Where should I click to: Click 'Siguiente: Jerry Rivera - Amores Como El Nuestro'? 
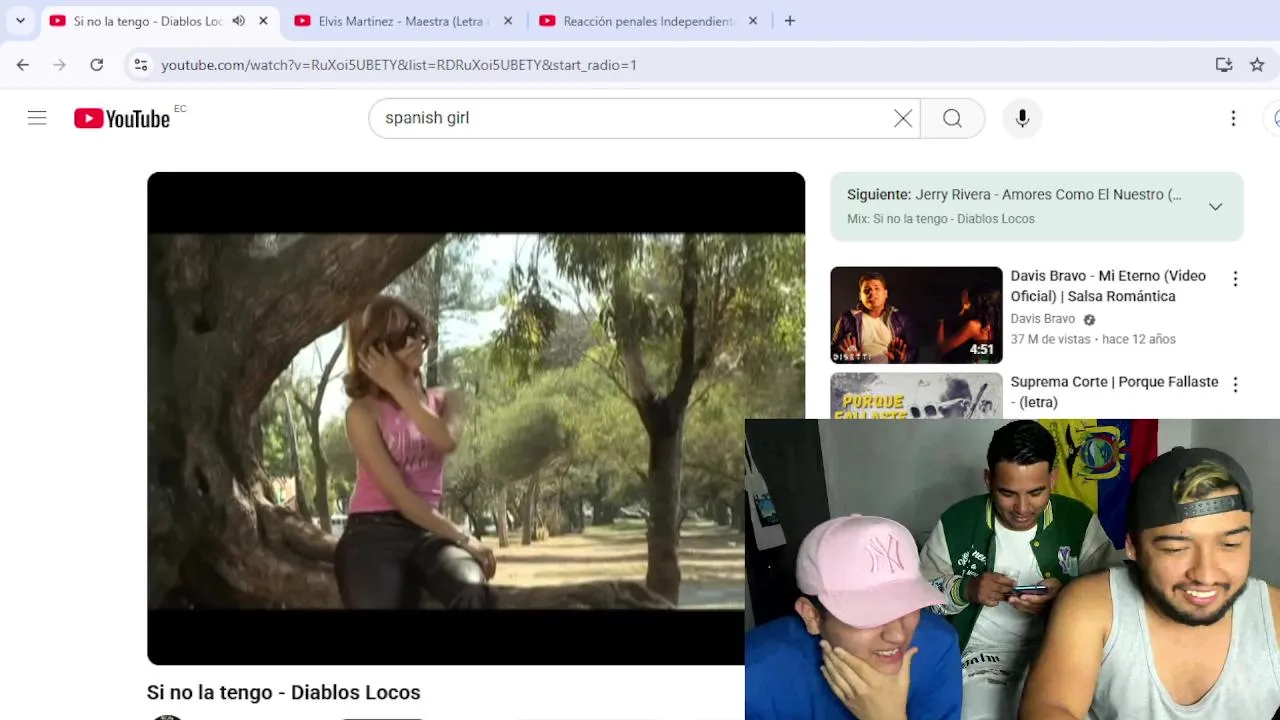(1014, 195)
